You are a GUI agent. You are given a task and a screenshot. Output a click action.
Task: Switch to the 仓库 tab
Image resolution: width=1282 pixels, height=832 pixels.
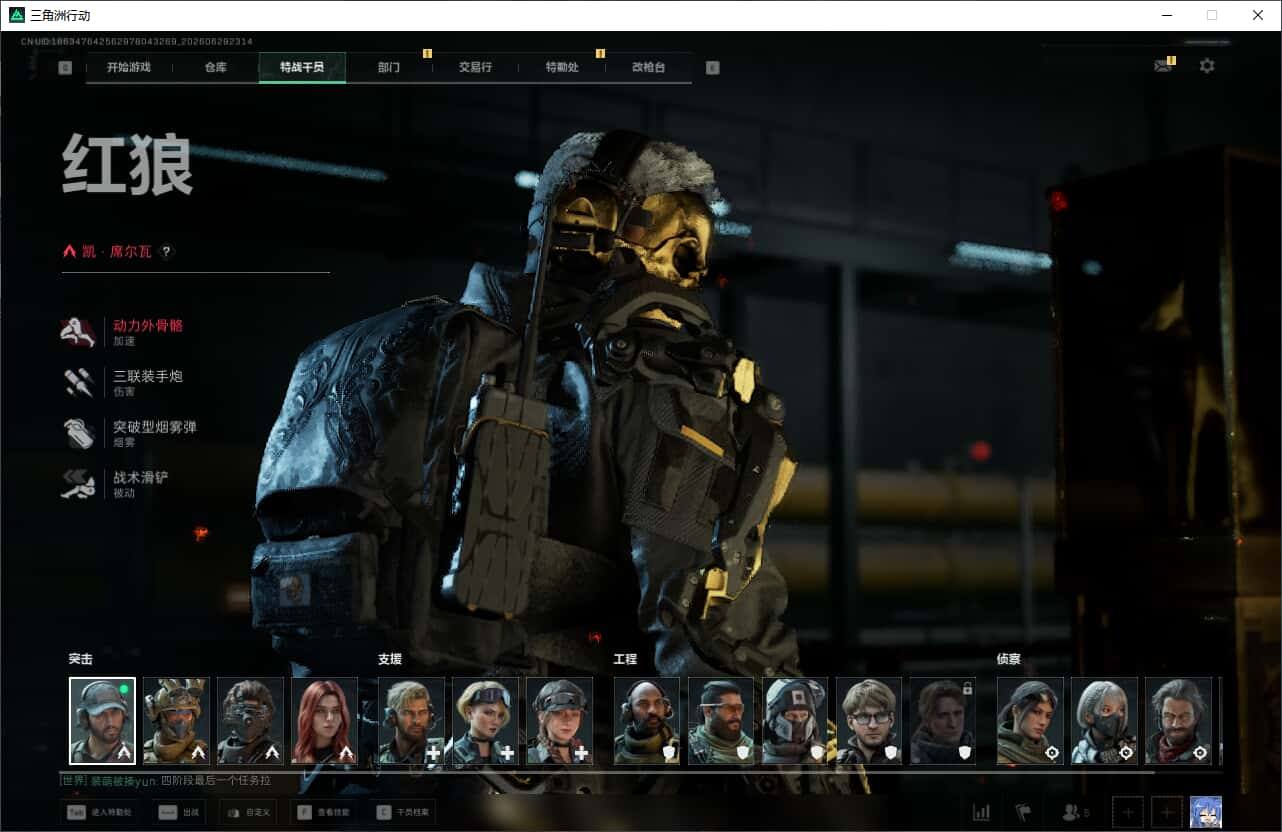215,67
